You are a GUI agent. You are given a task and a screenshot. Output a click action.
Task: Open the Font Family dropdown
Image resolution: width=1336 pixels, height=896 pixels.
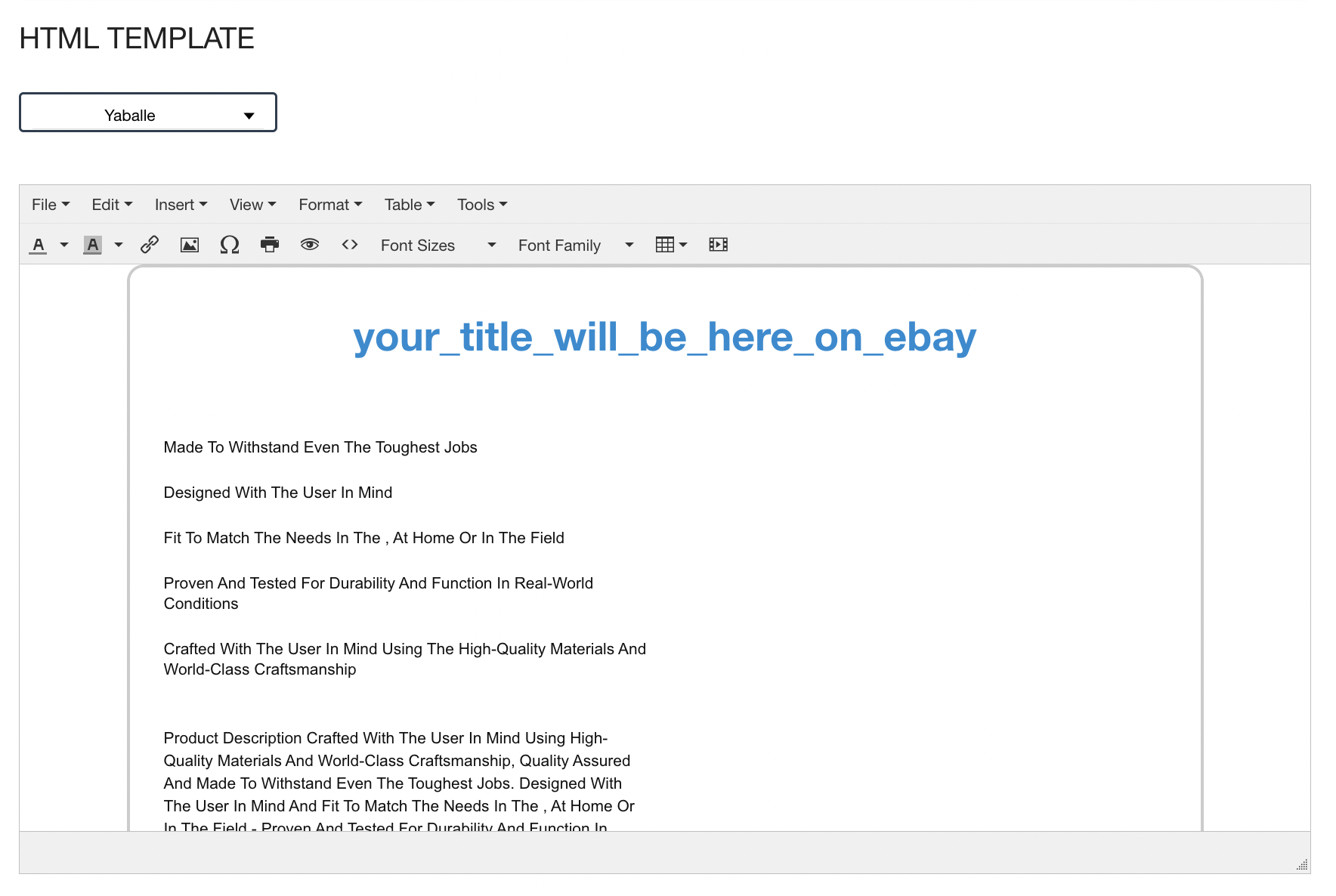click(576, 245)
